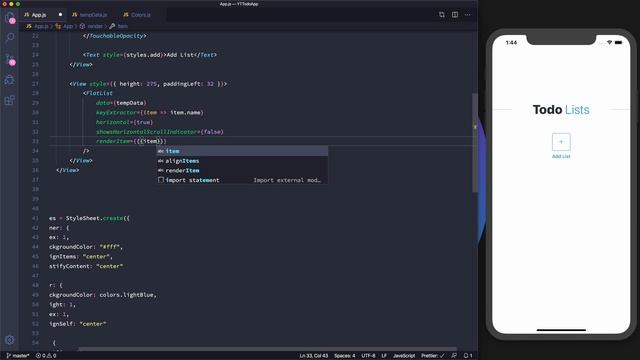Open changes compare icon in editor toolbar
Screen dimensions: 640x360
[x=442, y=15]
